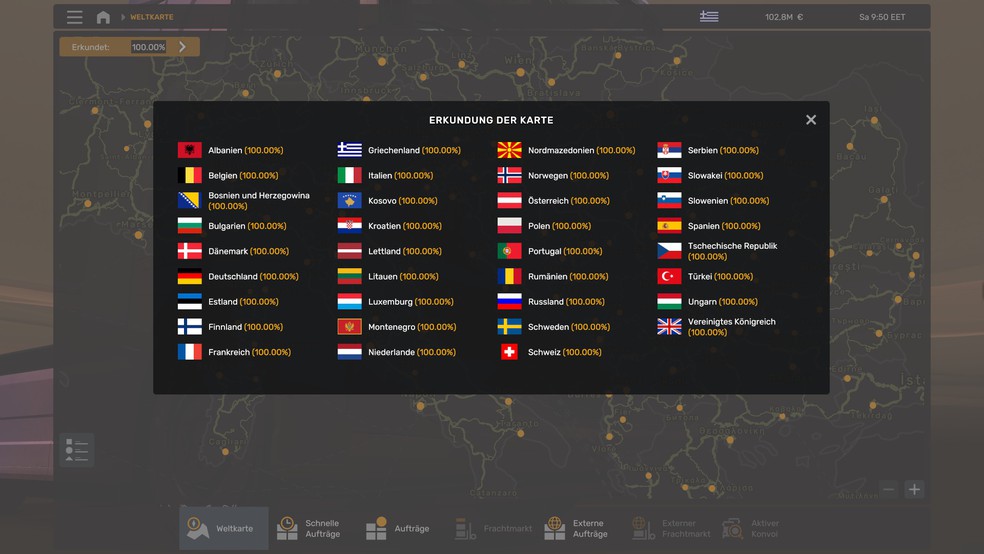Open the hamburger main menu
This screenshot has width=984, height=554.
tap(75, 17)
